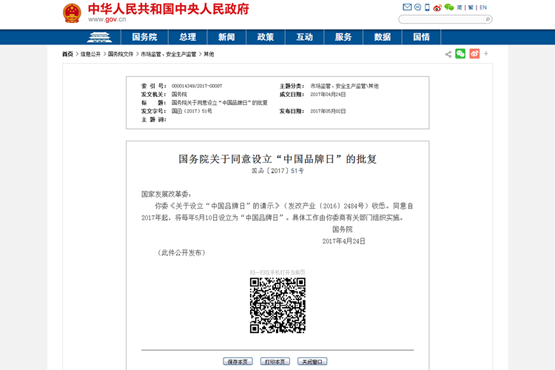Image resolution: width=555 pixels, height=370 pixels.
Task: Click the round accessibility icon beside the envelope
Action: [418, 7]
